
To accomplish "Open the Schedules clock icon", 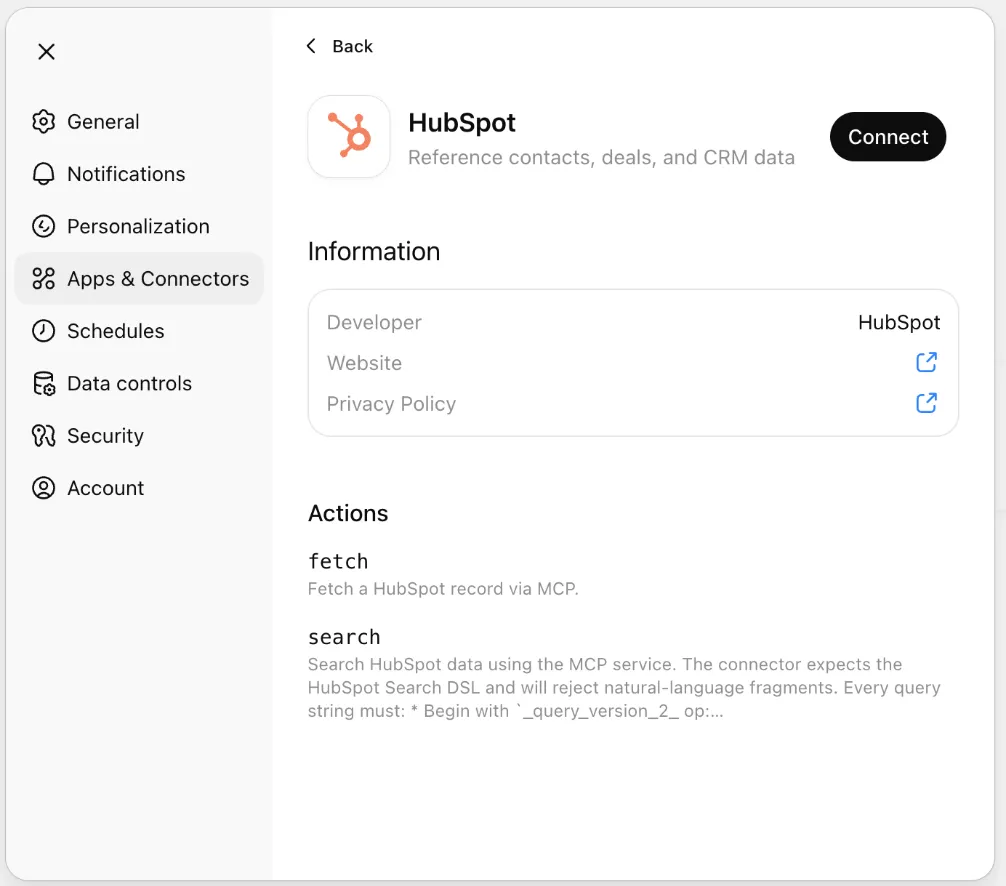I will point(44,331).
